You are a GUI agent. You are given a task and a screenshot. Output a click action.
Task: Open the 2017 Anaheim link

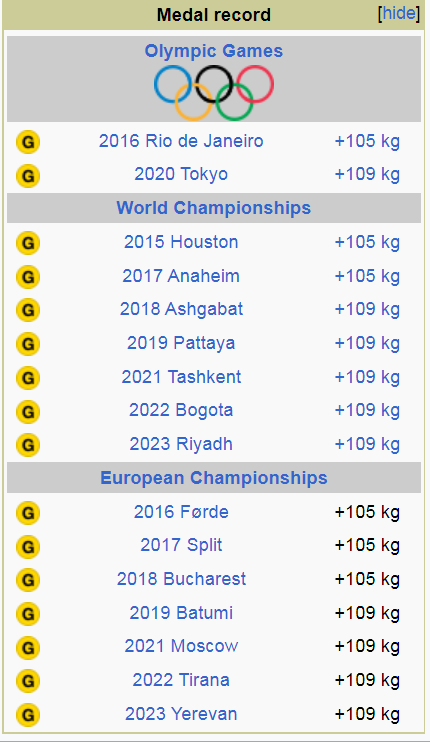pyautogui.click(x=181, y=276)
